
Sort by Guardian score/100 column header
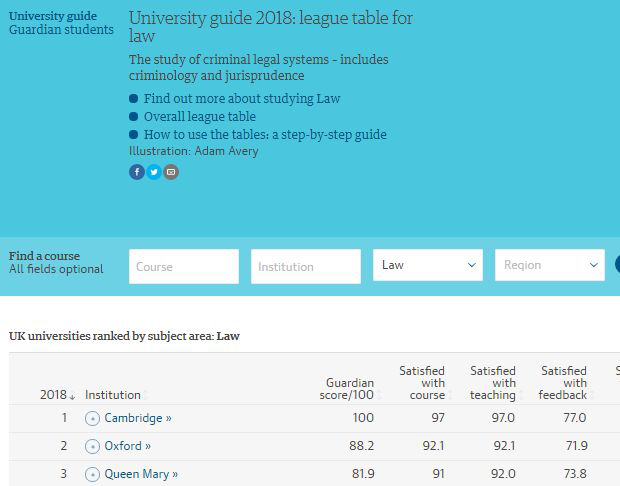click(350, 389)
